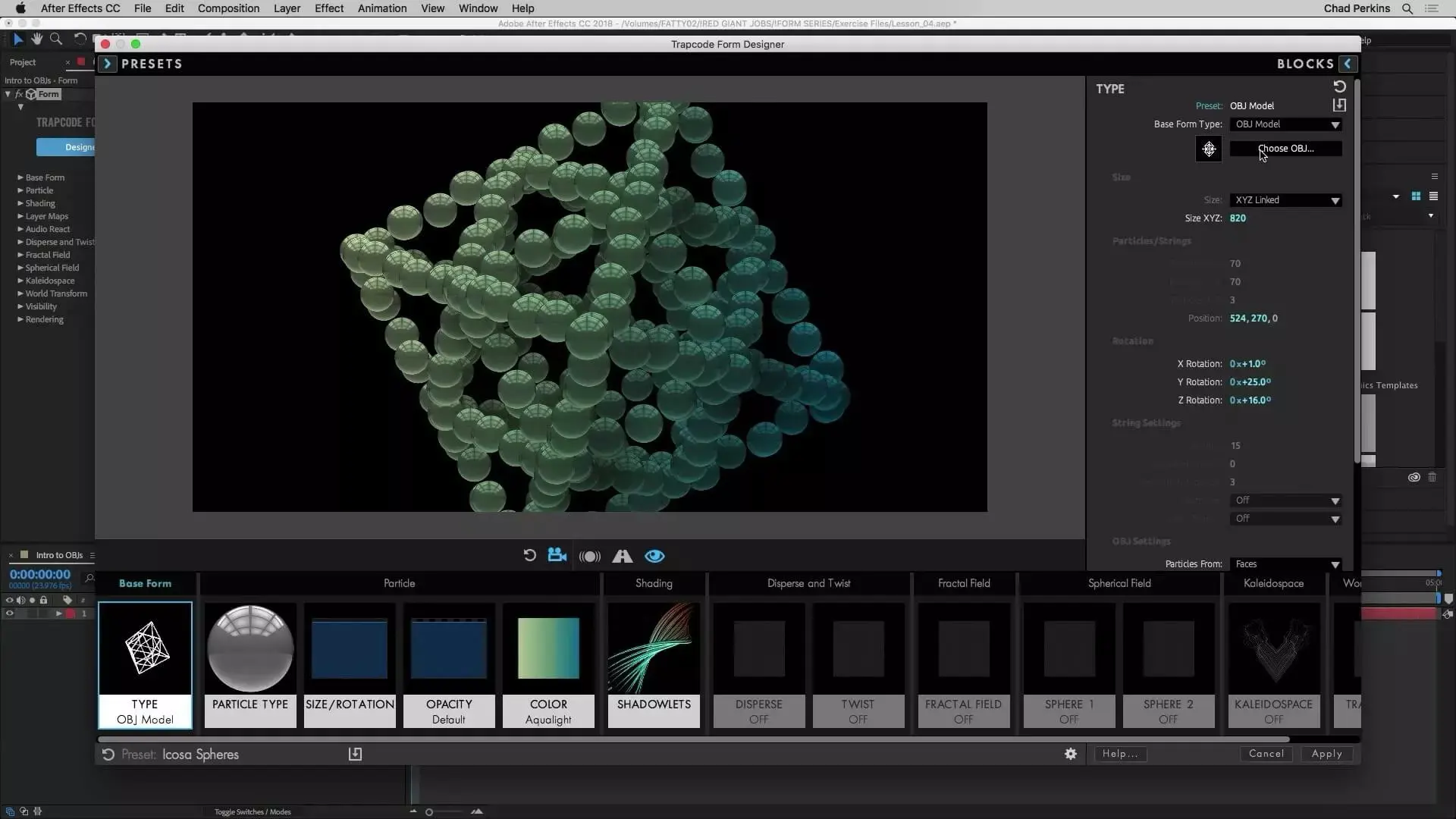Select the After Effects Hand tool
Image resolution: width=1456 pixels, height=819 pixels.
pyautogui.click(x=36, y=39)
